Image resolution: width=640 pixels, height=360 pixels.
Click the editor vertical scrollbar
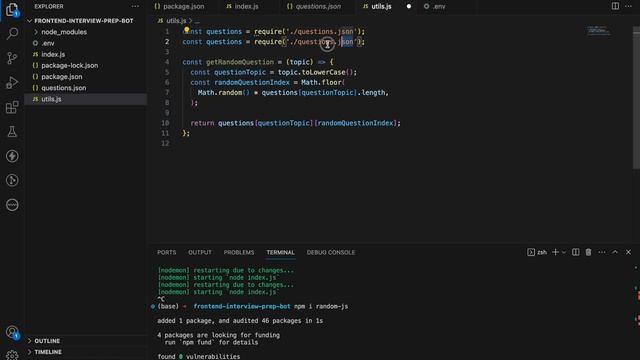[x=636, y=98]
